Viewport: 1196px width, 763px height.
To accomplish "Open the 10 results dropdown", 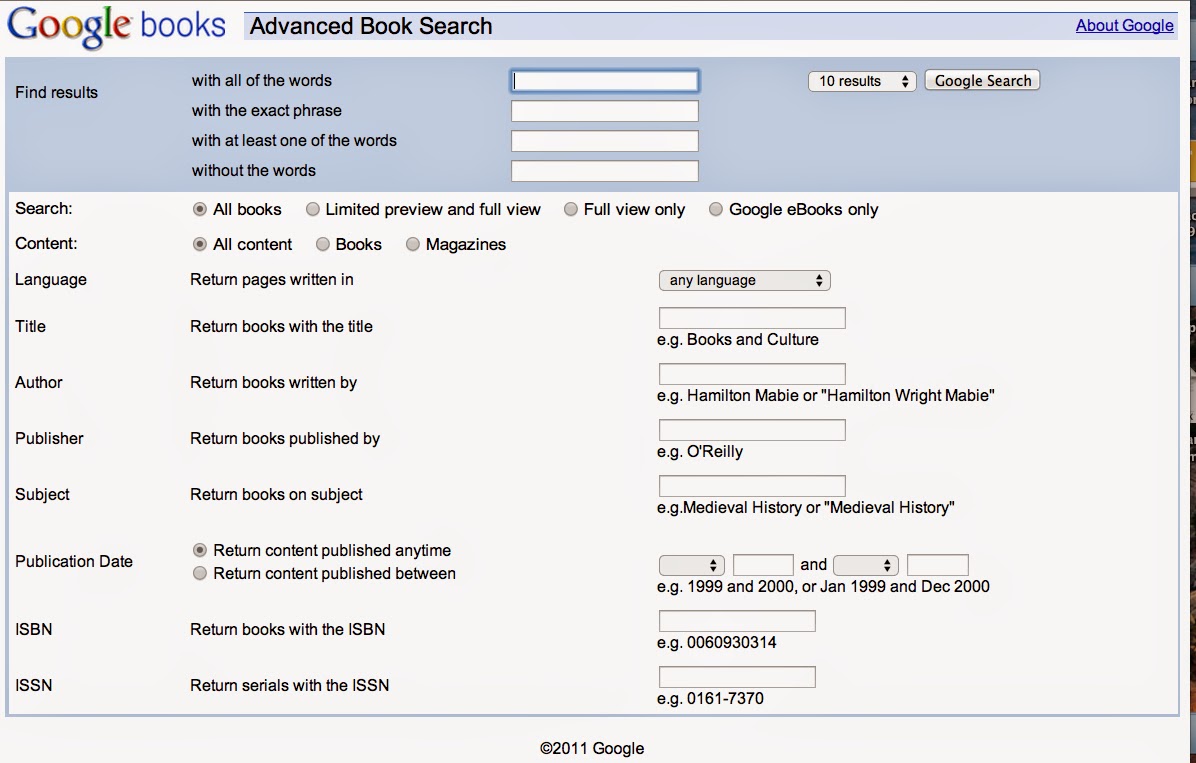I will pyautogui.click(x=862, y=81).
